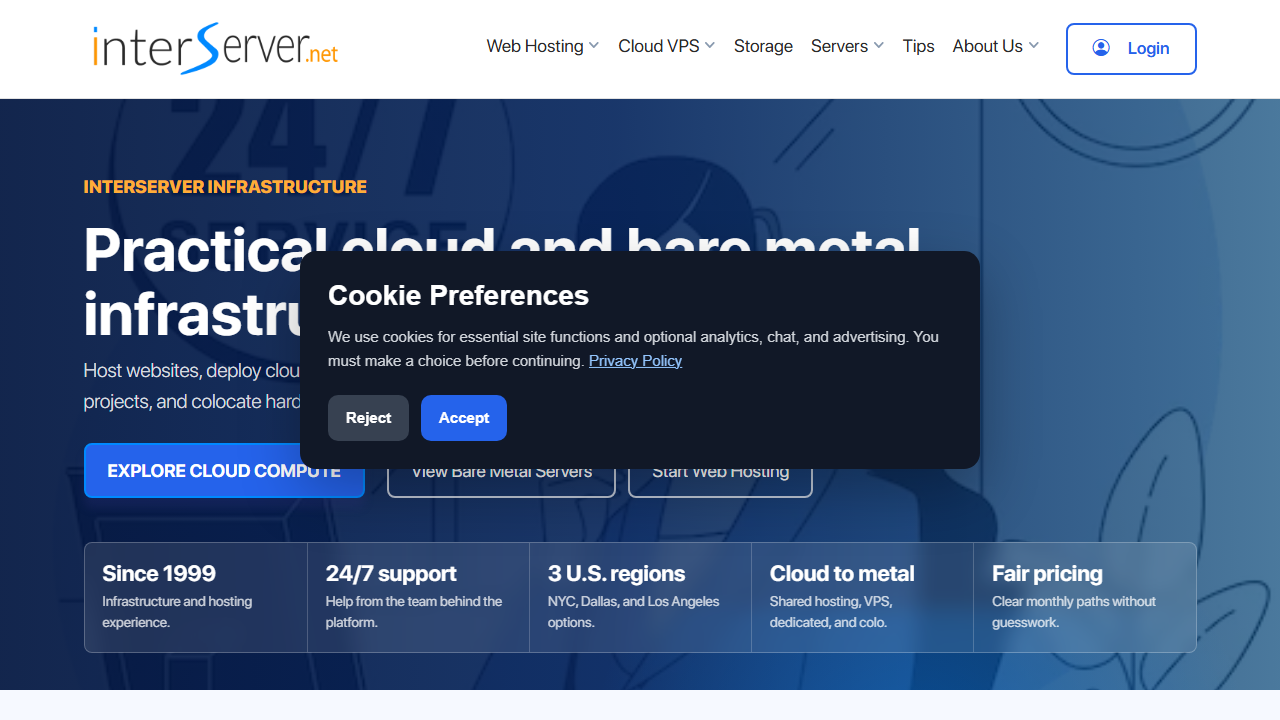Click the Cloud to metal card title
The width and height of the screenshot is (1280, 720).
point(842,573)
